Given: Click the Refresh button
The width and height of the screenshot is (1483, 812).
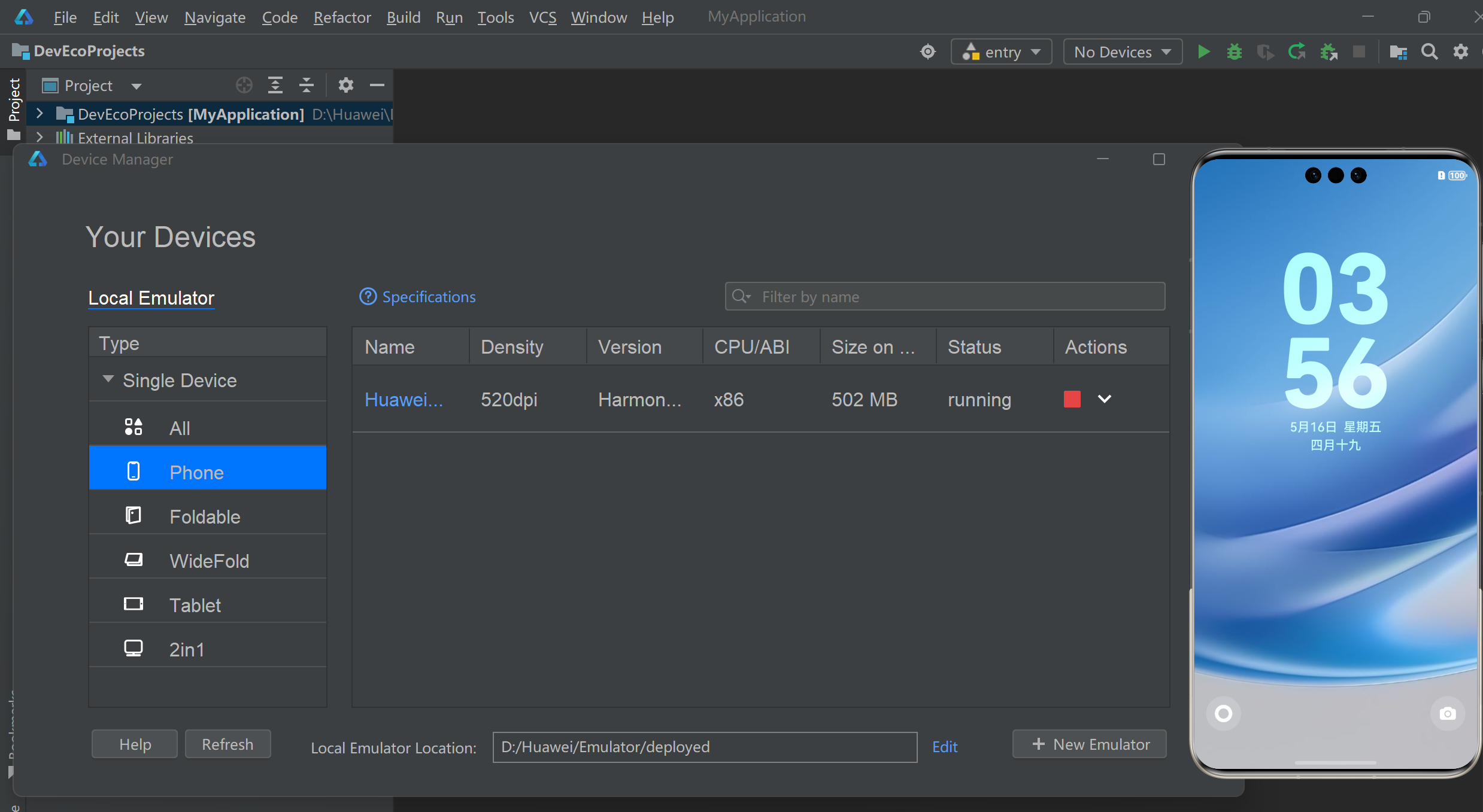Looking at the screenshot, I should (228, 744).
